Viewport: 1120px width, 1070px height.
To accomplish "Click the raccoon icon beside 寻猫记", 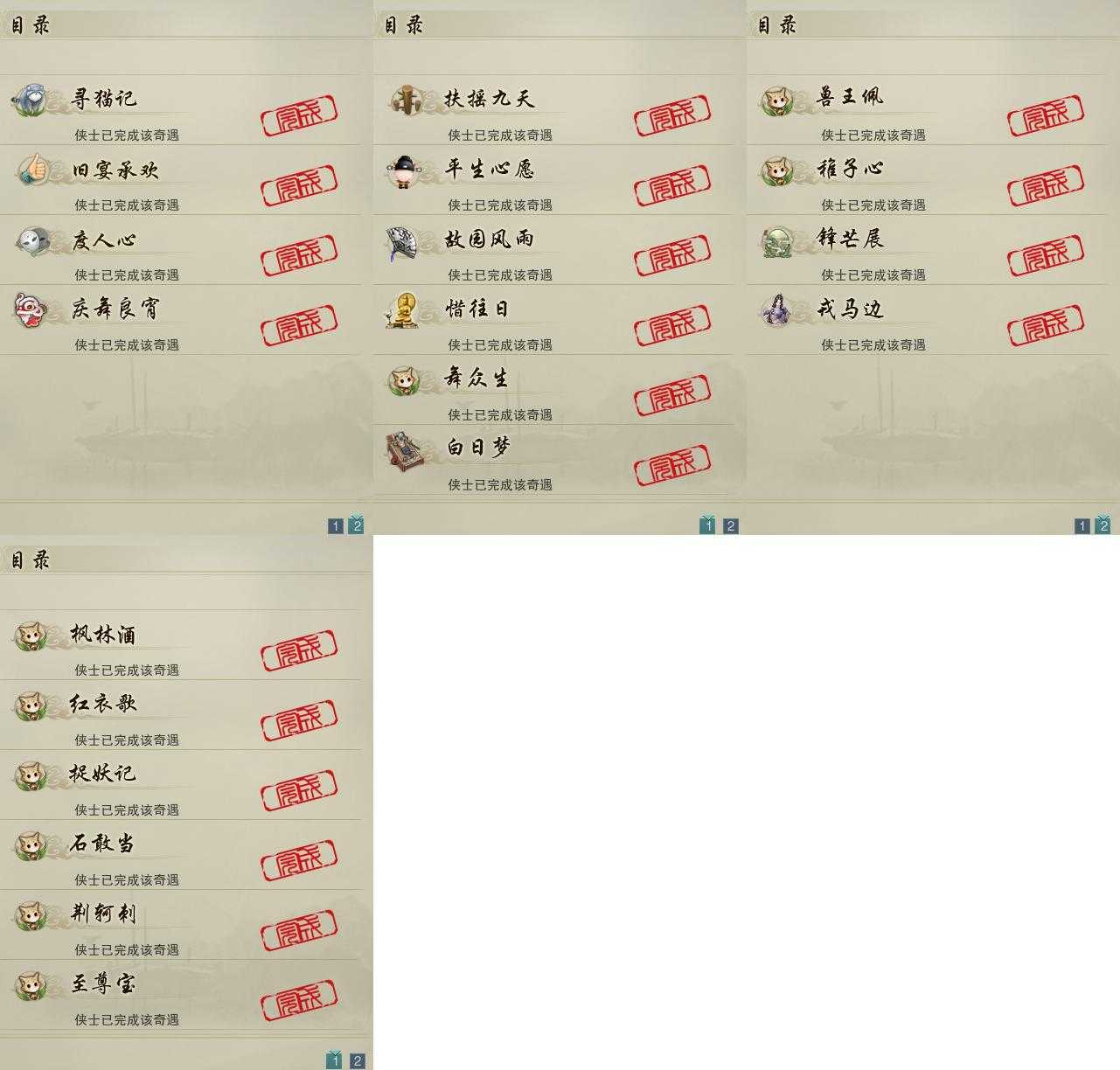I will (31, 100).
